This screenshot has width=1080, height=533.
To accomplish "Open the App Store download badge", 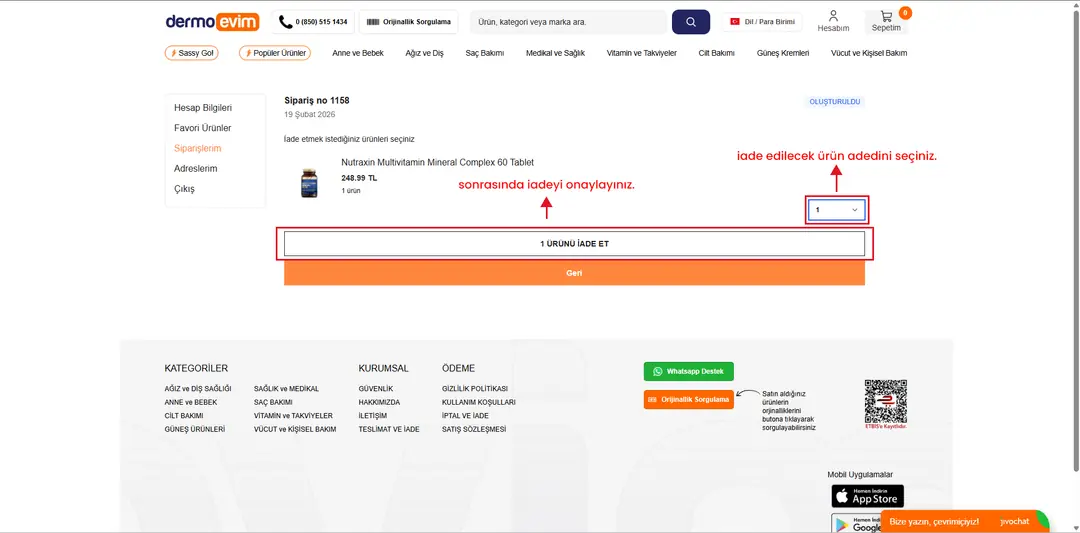I will point(867,496).
